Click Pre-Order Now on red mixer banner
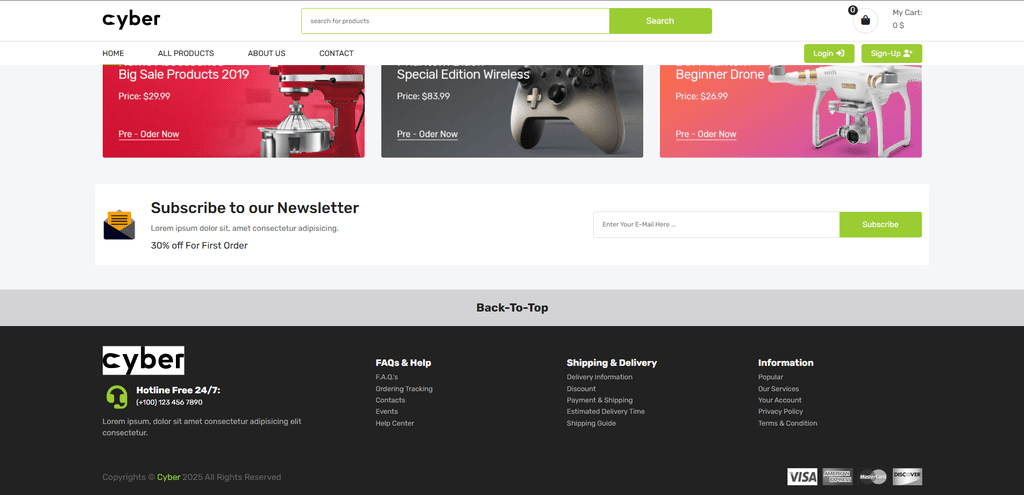Image resolution: width=1024 pixels, height=495 pixels. [x=149, y=135]
